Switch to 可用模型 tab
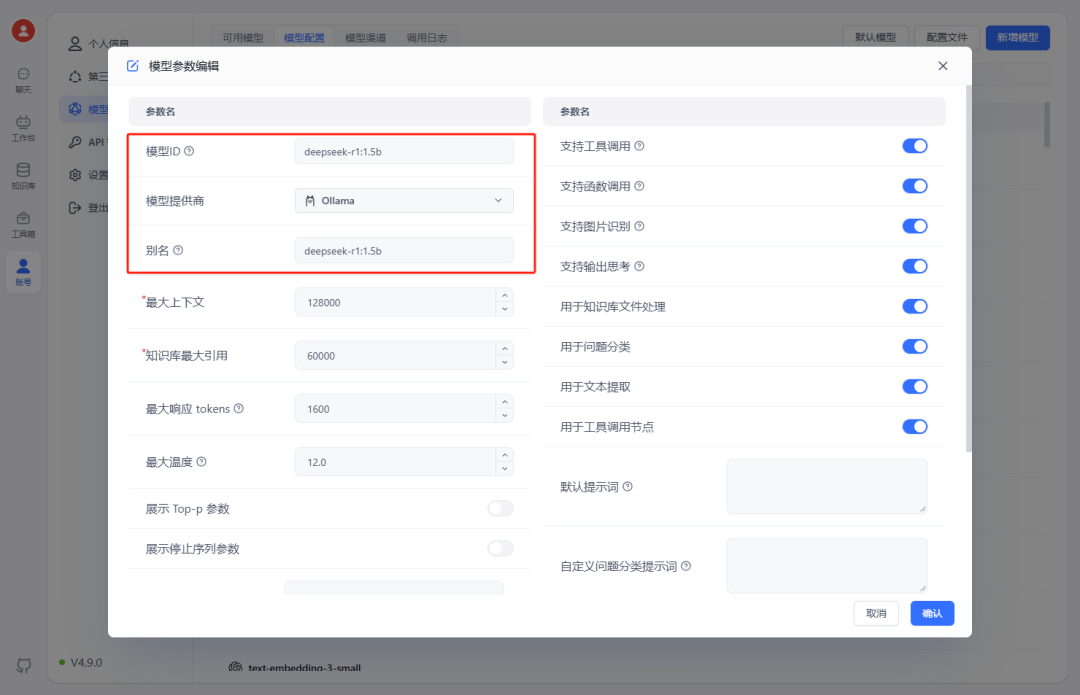The image size is (1080, 695). coord(242,38)
